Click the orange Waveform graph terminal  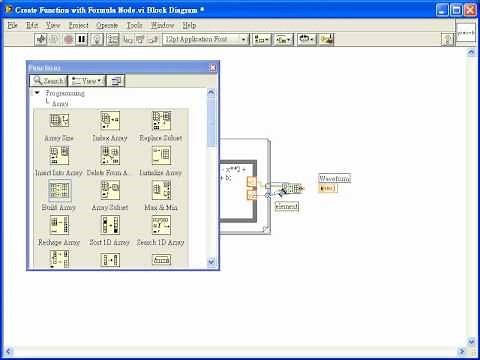[x=327, y=188]
